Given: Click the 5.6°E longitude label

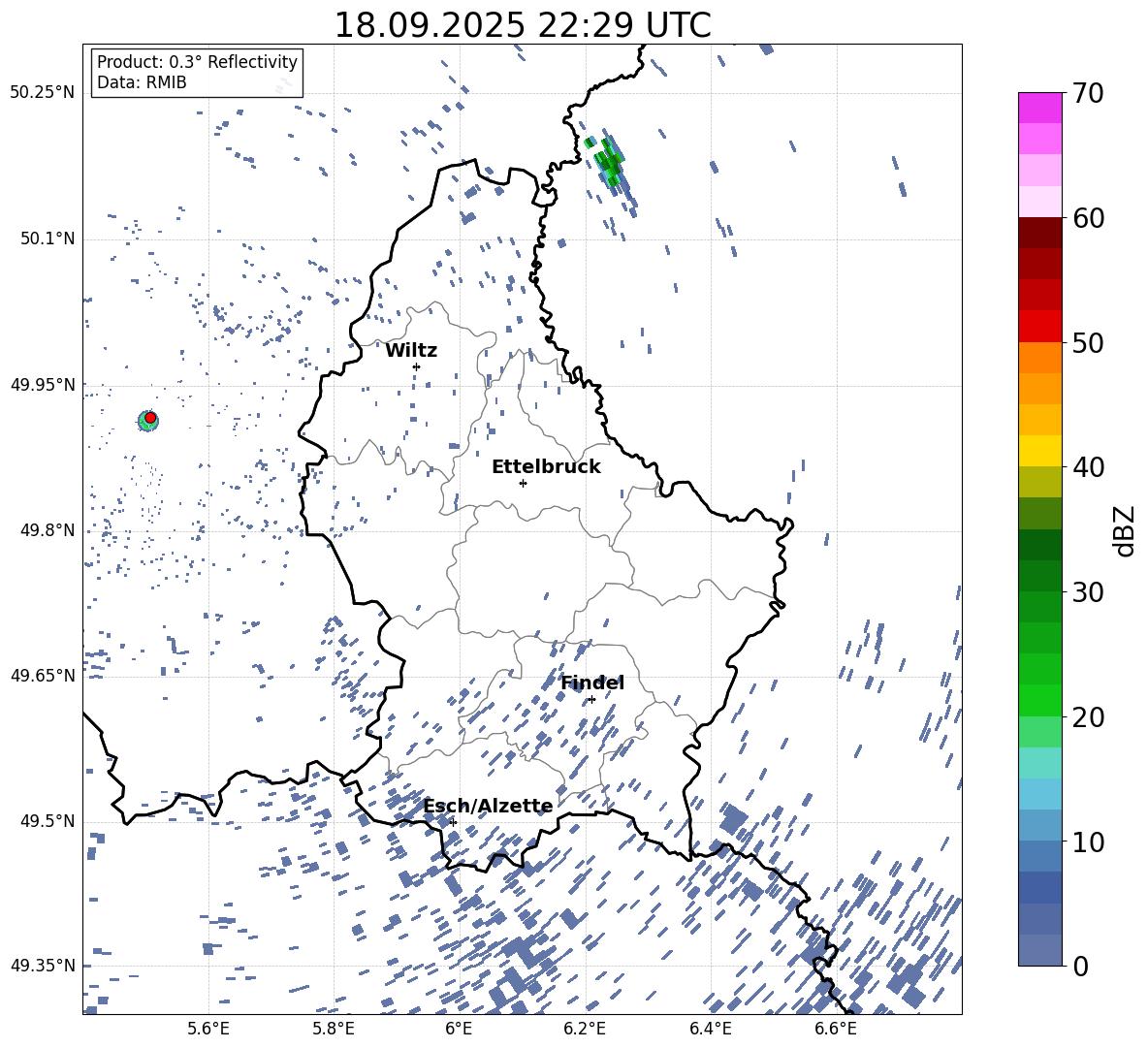Looking at the screenshot, I should (x=208, y=1029).
